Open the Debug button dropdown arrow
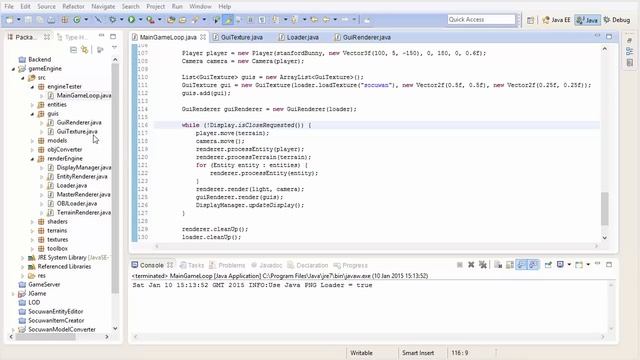The height and width of the screenshot is (360, 640). (121, 20)
